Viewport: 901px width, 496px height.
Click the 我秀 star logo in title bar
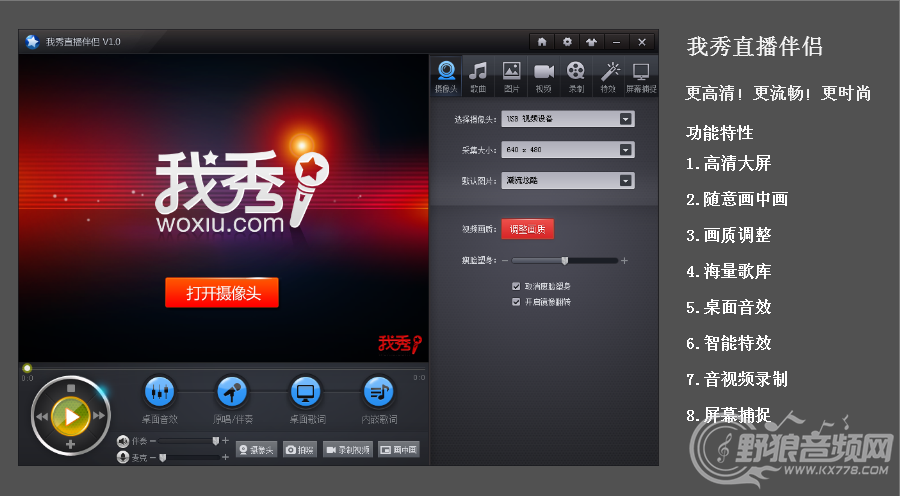coord(32,41)
